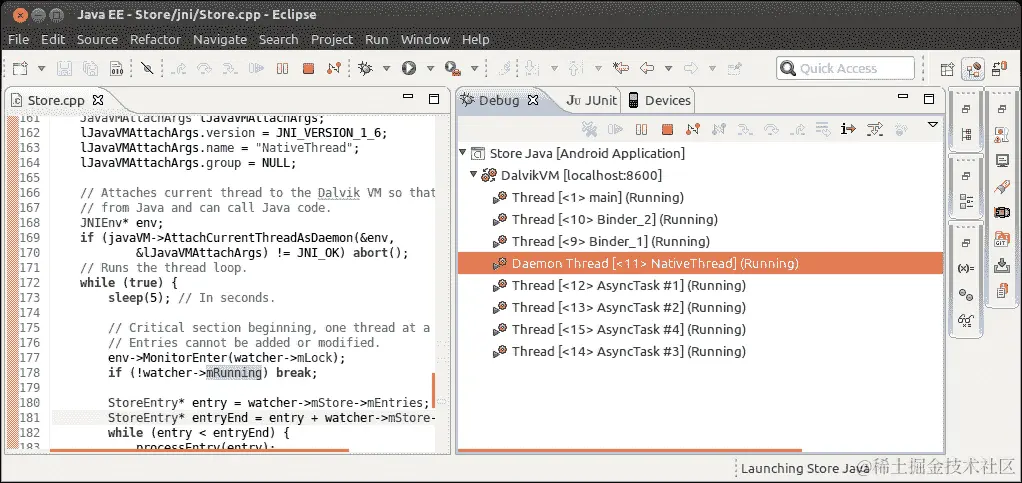Click Suspend in Debug view toolbar
Screen dimensions: 1022x483
pos(641,129)
